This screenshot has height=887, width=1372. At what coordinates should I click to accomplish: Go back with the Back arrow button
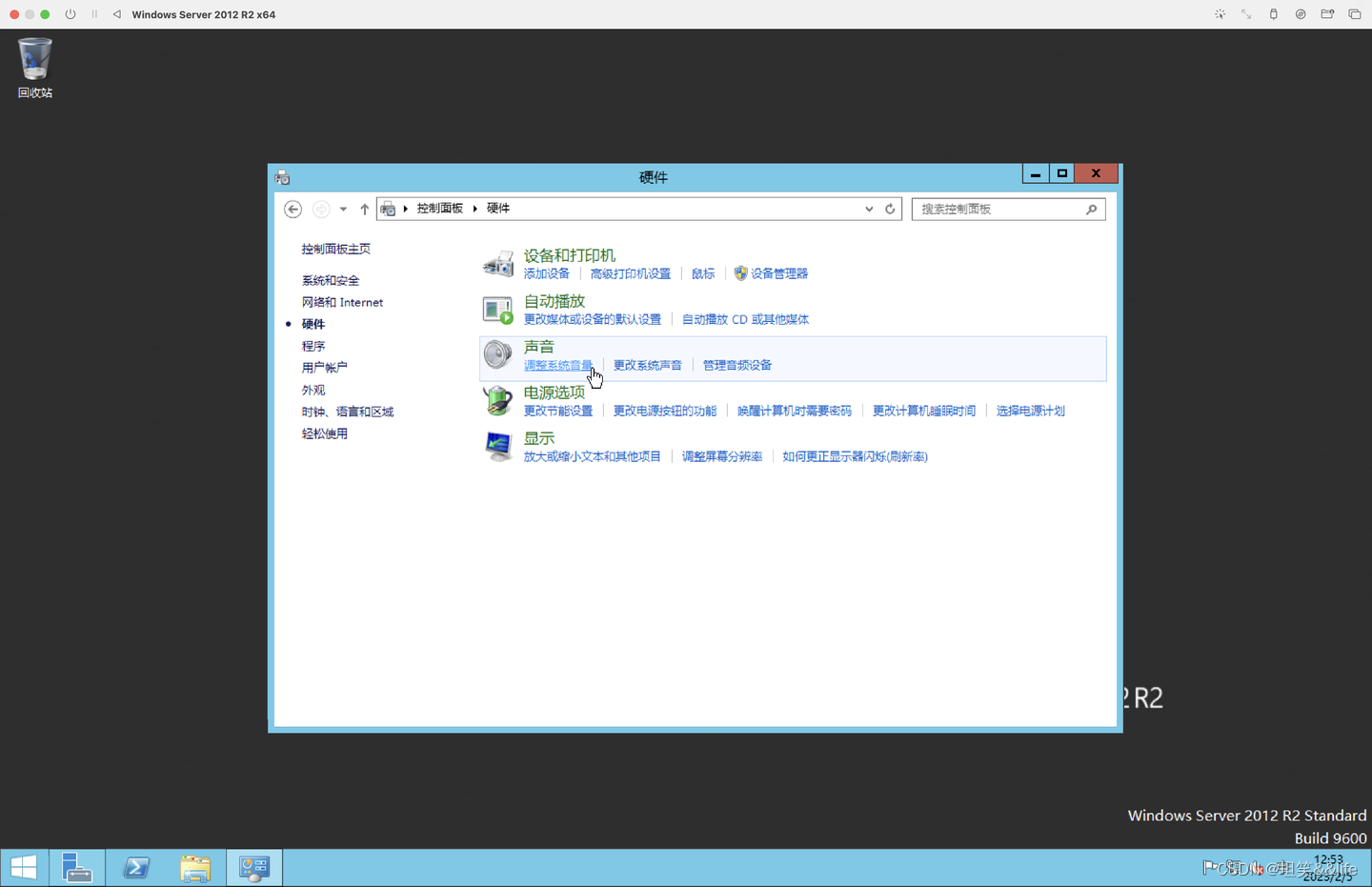[293, 209]
